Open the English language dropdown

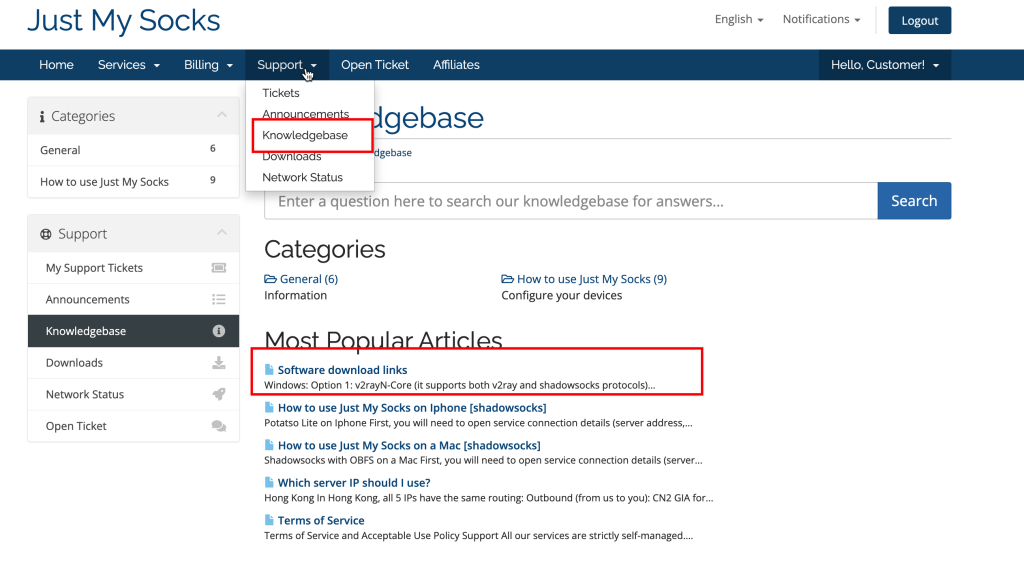739,20
